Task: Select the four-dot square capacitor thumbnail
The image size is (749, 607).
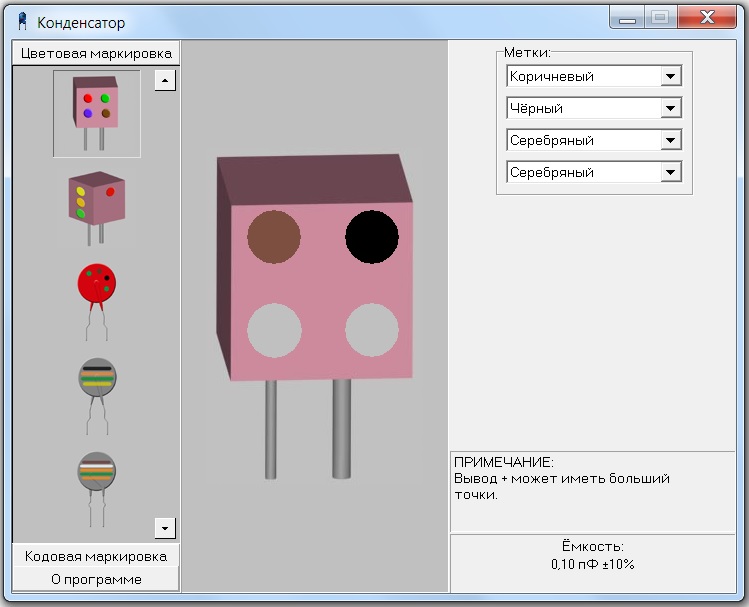Action: pyautogui.click(x=96, y=113)
